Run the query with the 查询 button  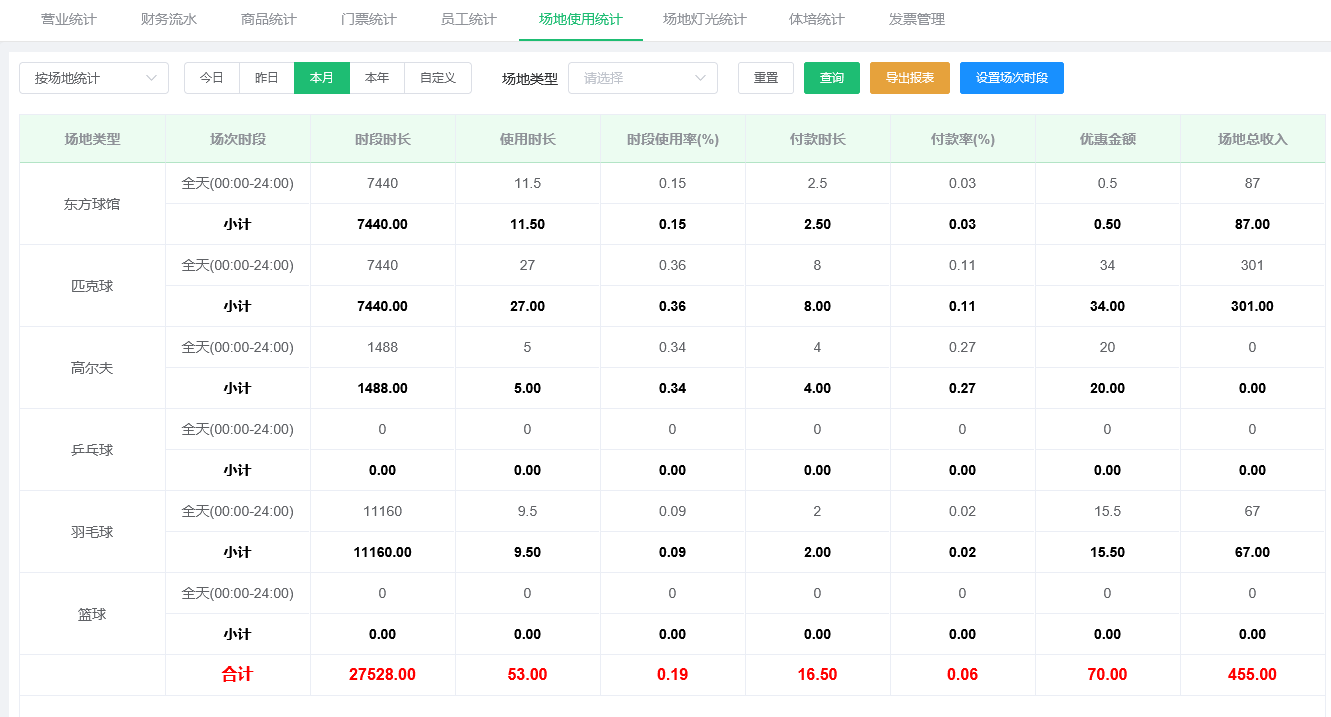click(x=831, y=78)
